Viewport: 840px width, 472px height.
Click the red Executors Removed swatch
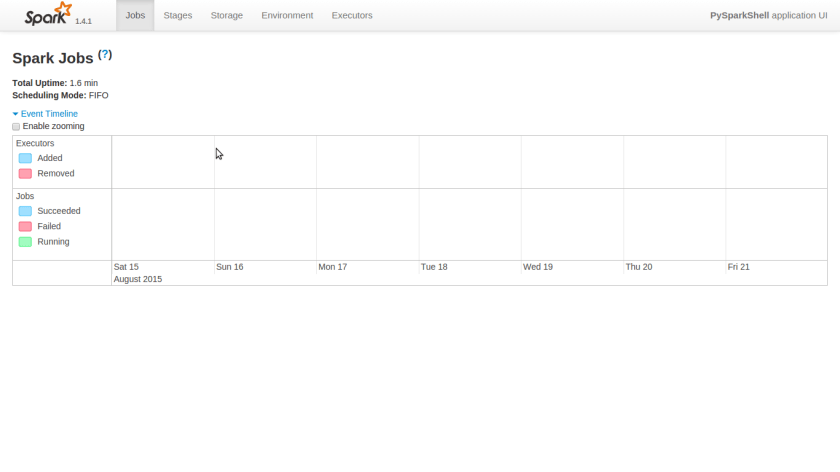[x=25, y=174]
